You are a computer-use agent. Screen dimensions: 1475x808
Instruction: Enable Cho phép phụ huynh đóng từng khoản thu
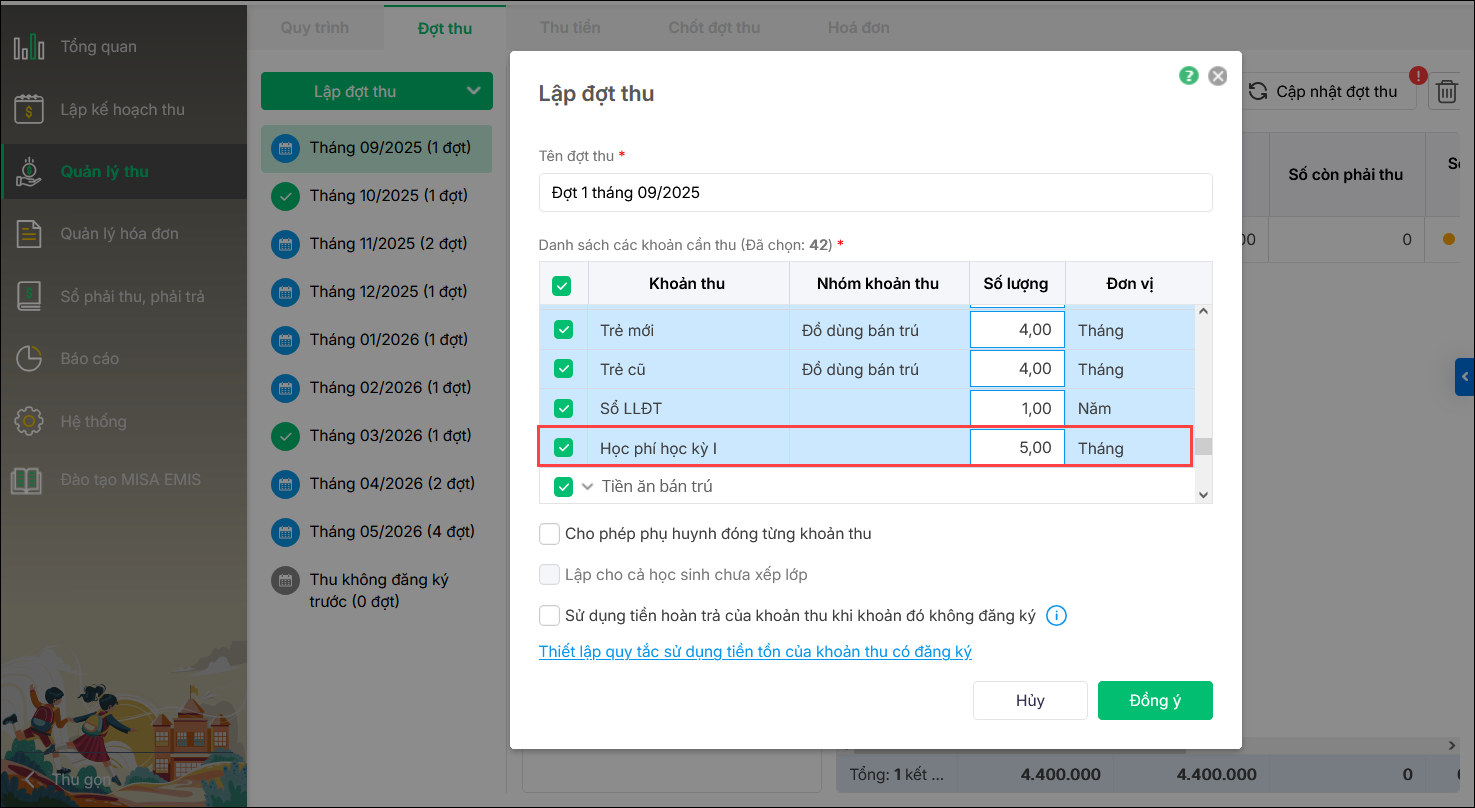(x=549, y=534)
